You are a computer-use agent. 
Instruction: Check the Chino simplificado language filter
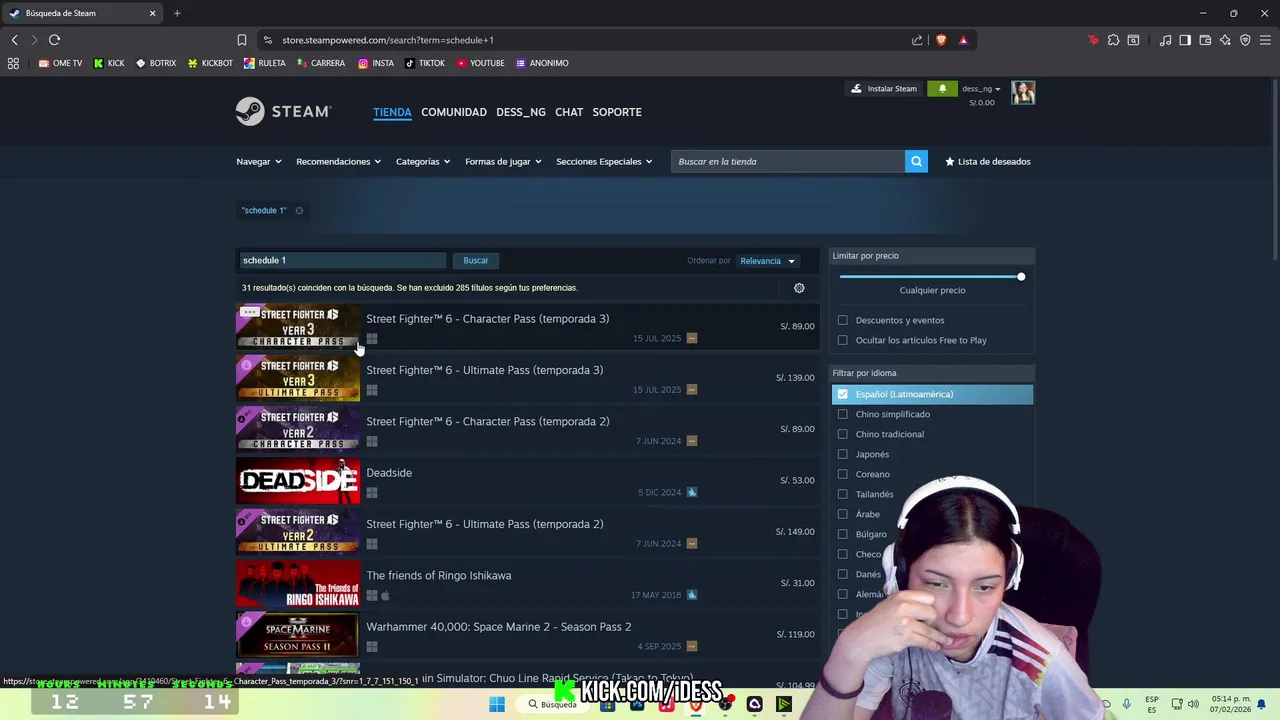coord(842,414)
